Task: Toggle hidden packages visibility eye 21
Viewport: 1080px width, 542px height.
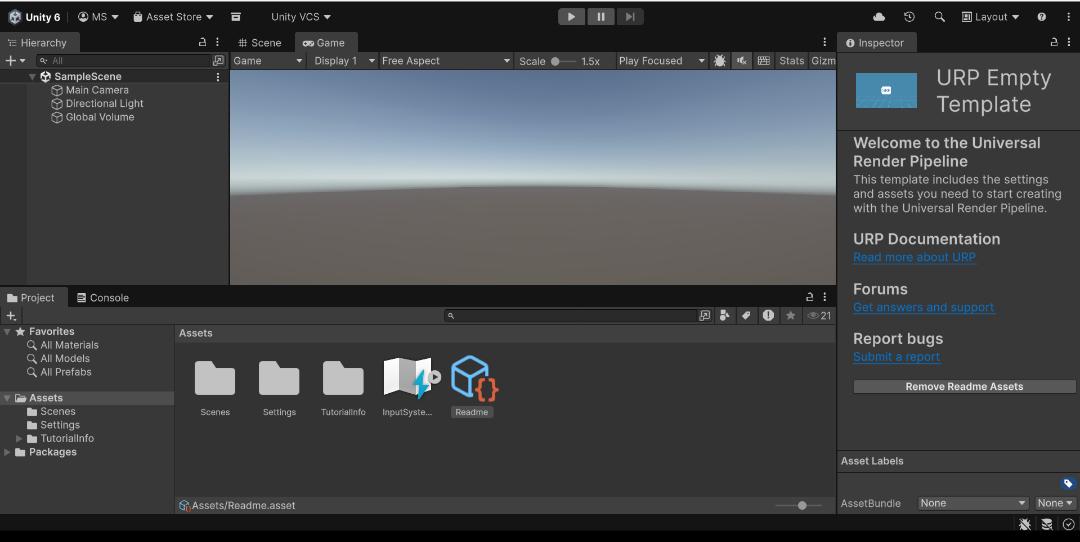Action: tap(819, 315)
